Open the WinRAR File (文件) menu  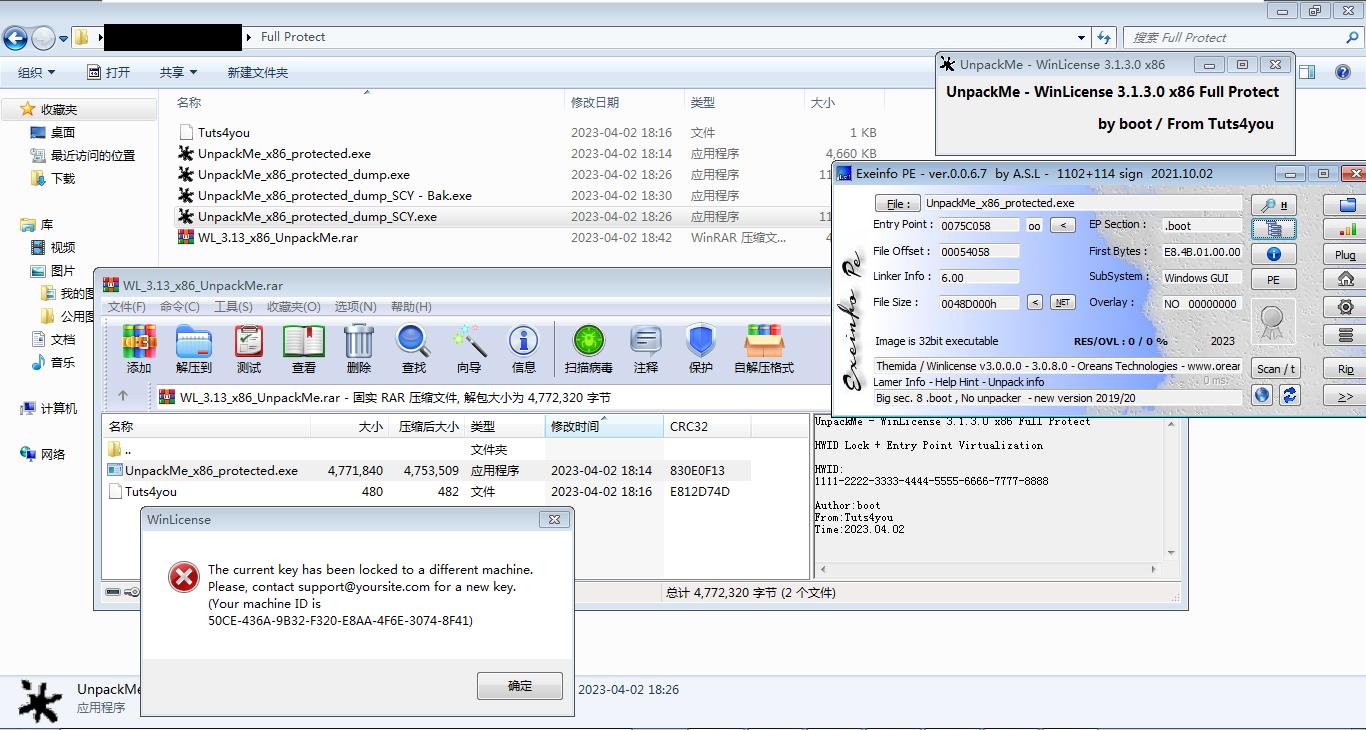[x=127, y=306]
